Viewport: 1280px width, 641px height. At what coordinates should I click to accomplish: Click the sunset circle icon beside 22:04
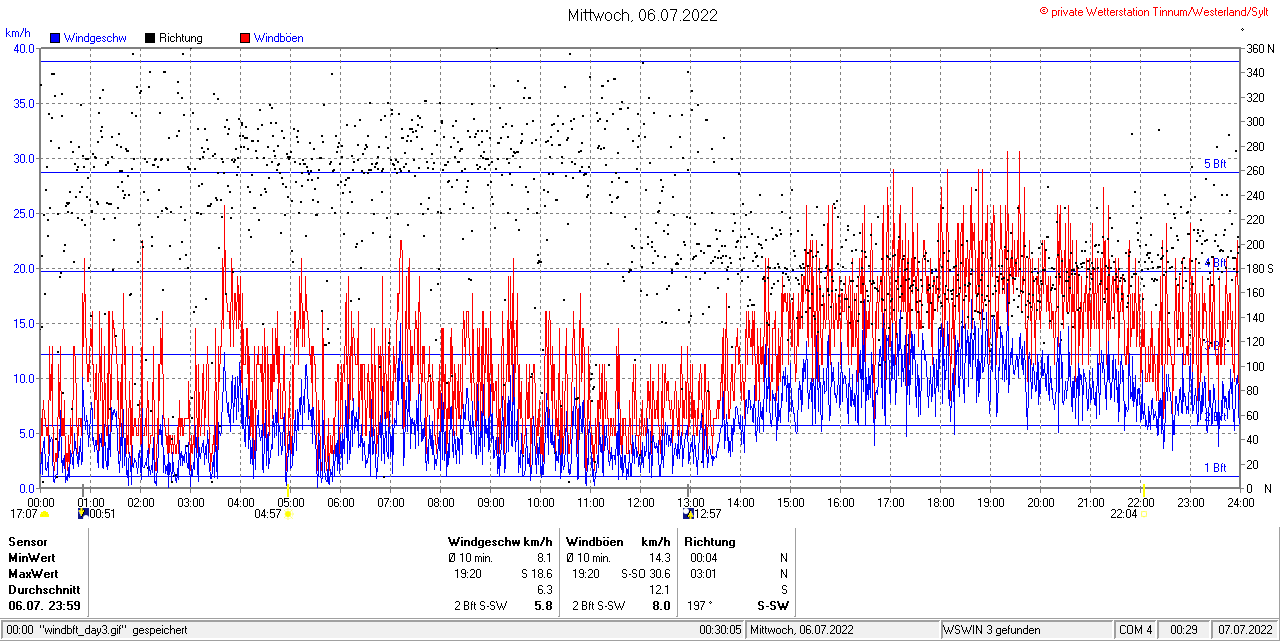[1144, 514]
